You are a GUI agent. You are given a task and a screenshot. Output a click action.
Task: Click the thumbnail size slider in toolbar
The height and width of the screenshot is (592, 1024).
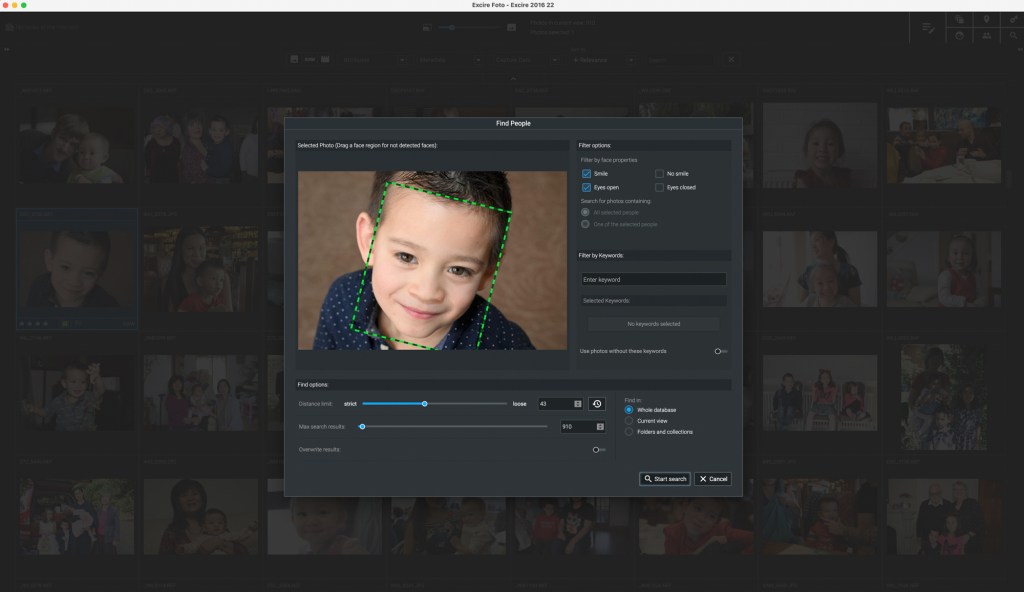pyautogui.click(x=468, y=27)
